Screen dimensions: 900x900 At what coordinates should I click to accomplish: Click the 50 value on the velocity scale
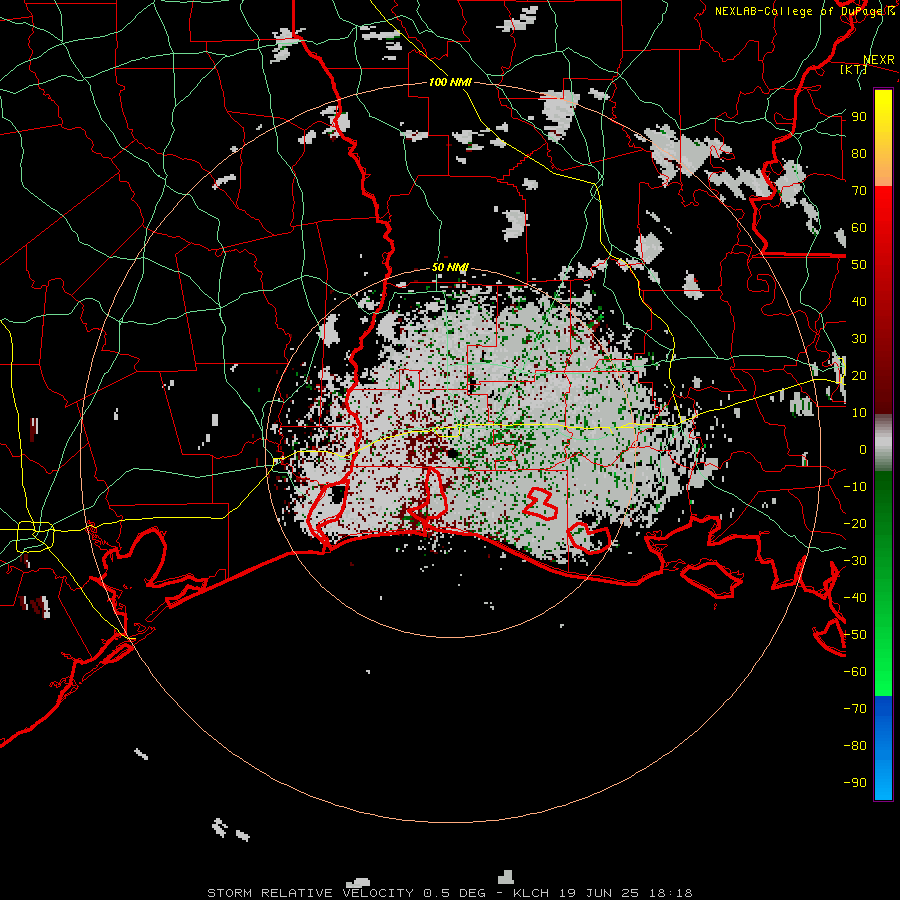click(x=859, y=265)
